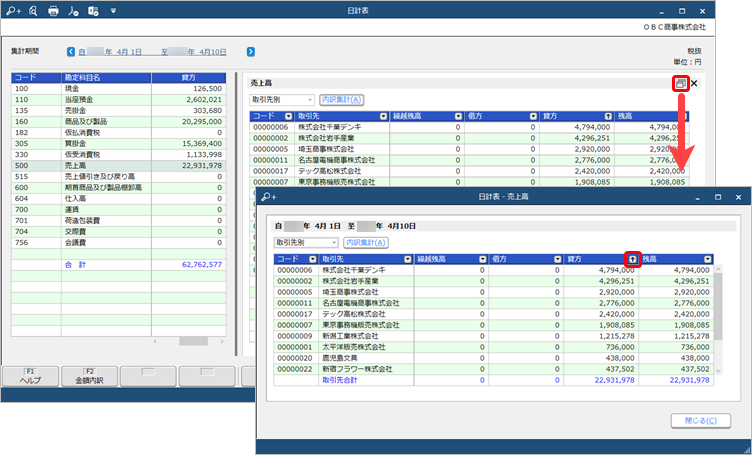Click 新宿フラワー株式会社 in the popup table
This screenshot has height=455, width=752.
coord(357,369)
